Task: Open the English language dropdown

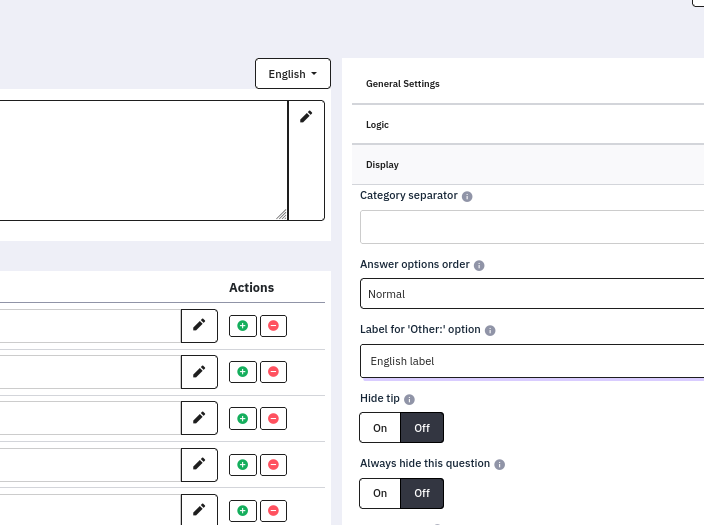Action: (x=292, y=74)
